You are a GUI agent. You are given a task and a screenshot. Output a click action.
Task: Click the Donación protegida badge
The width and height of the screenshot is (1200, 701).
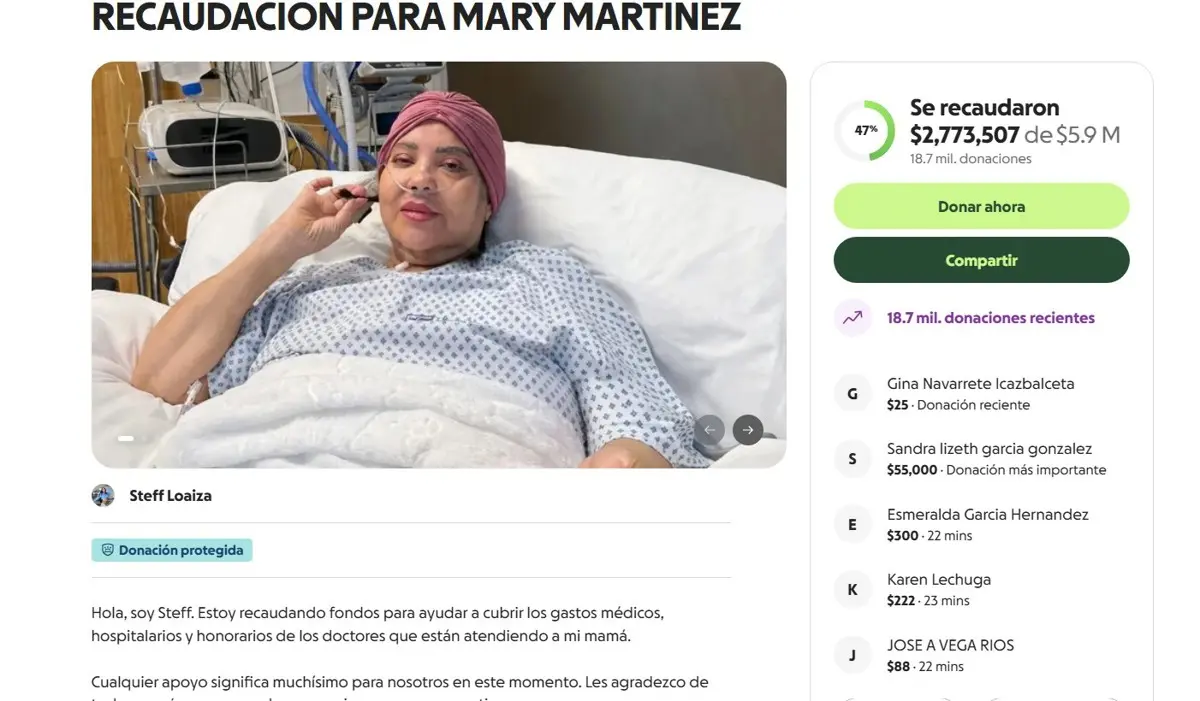172,550
